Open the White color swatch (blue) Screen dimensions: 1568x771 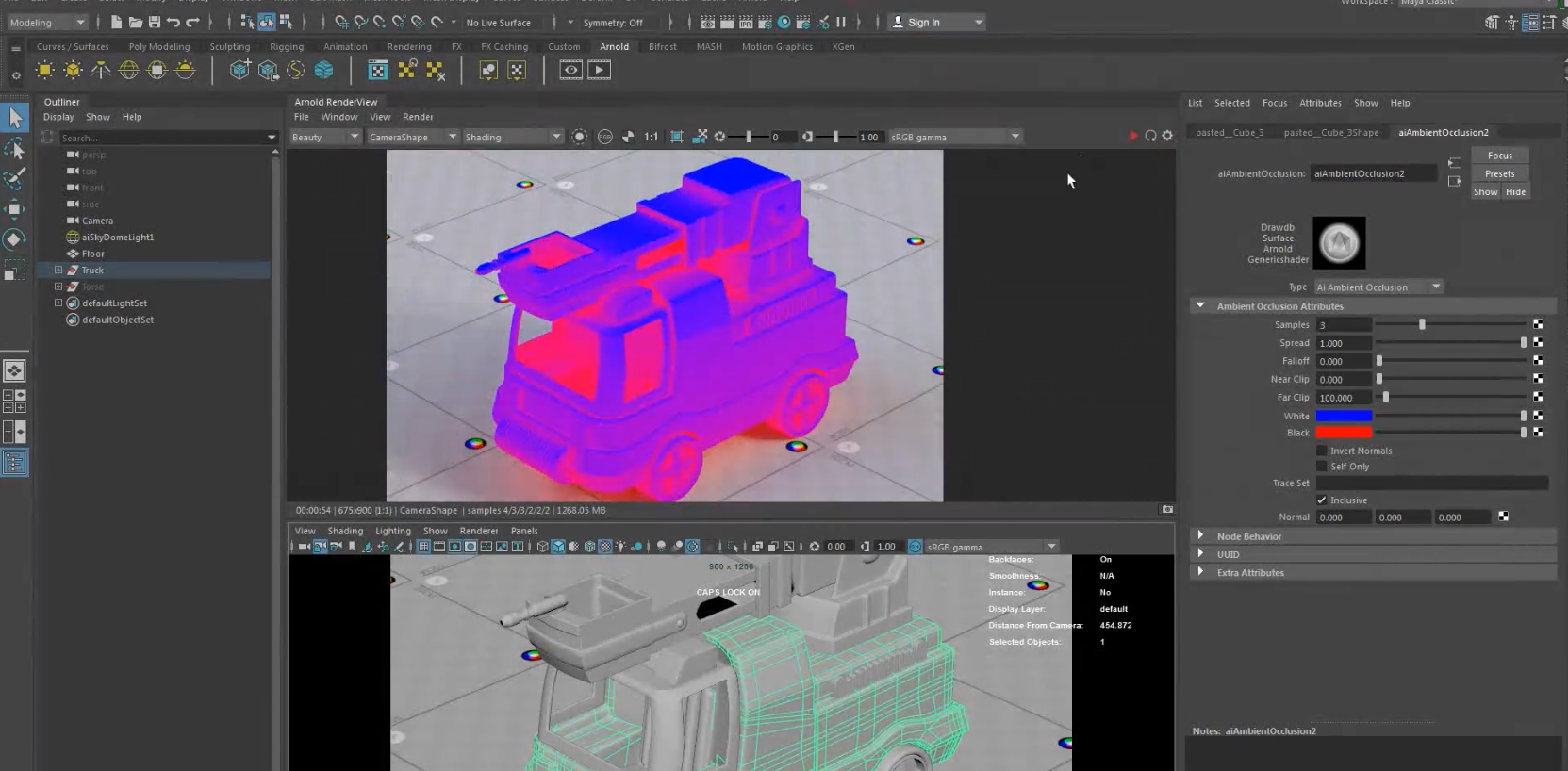[1344, 416]
